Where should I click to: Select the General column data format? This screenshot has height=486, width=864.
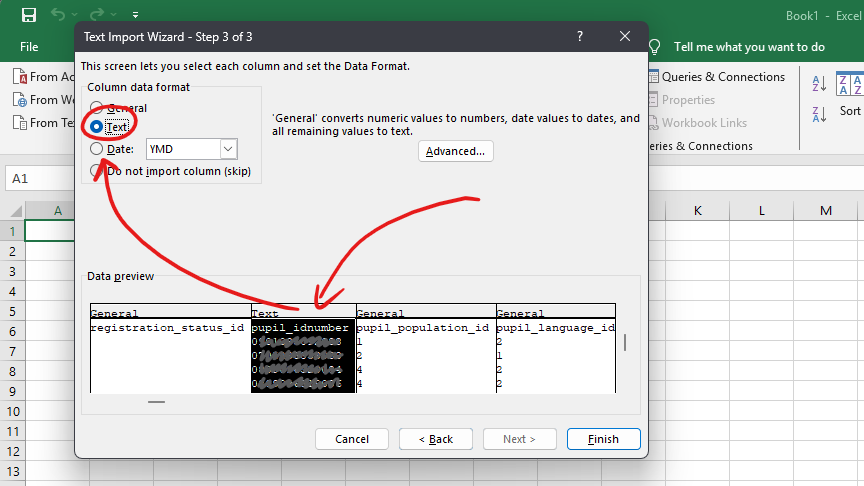click(96, 108)
